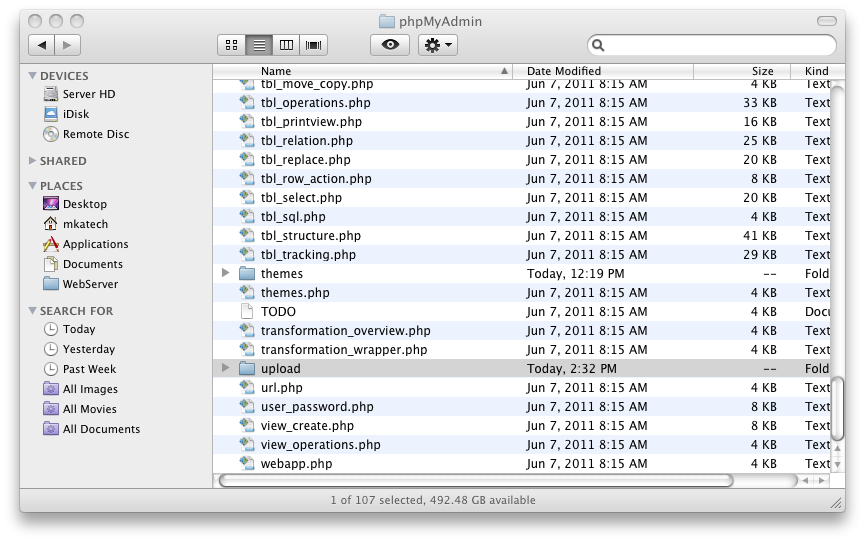865x542 pixels.
Task: Go back with the left arrow button
Action: pyautogui.click(x=41, y=45)
